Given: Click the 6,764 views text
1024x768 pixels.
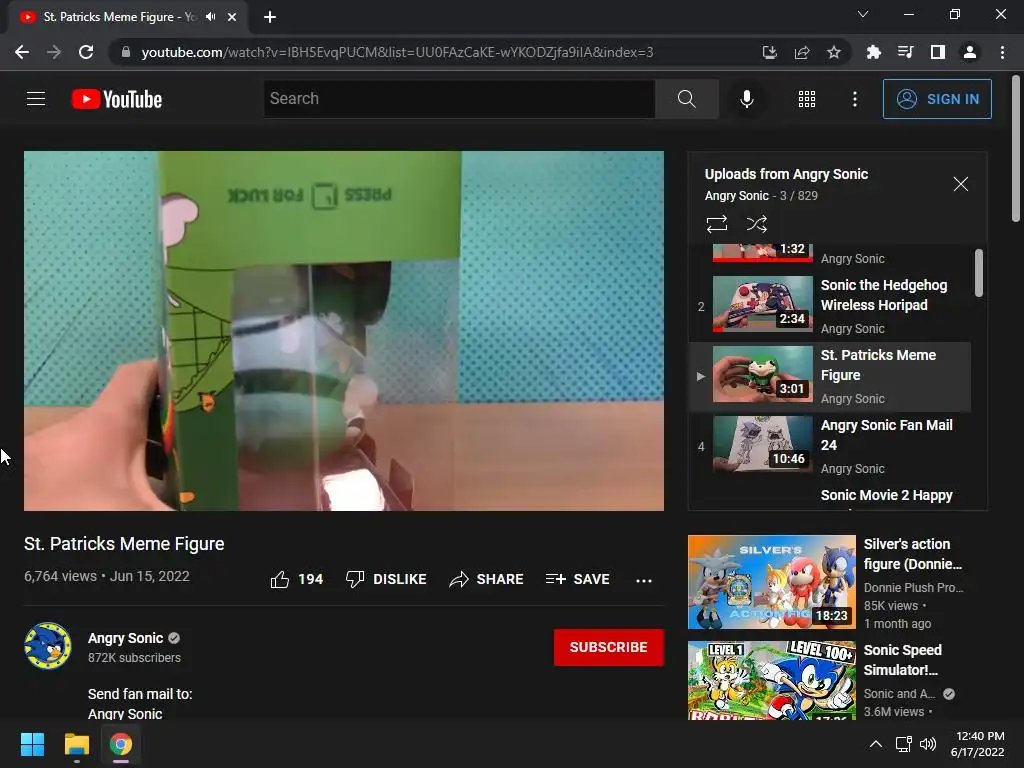Looking at the screenshot, I should [60, 576].
